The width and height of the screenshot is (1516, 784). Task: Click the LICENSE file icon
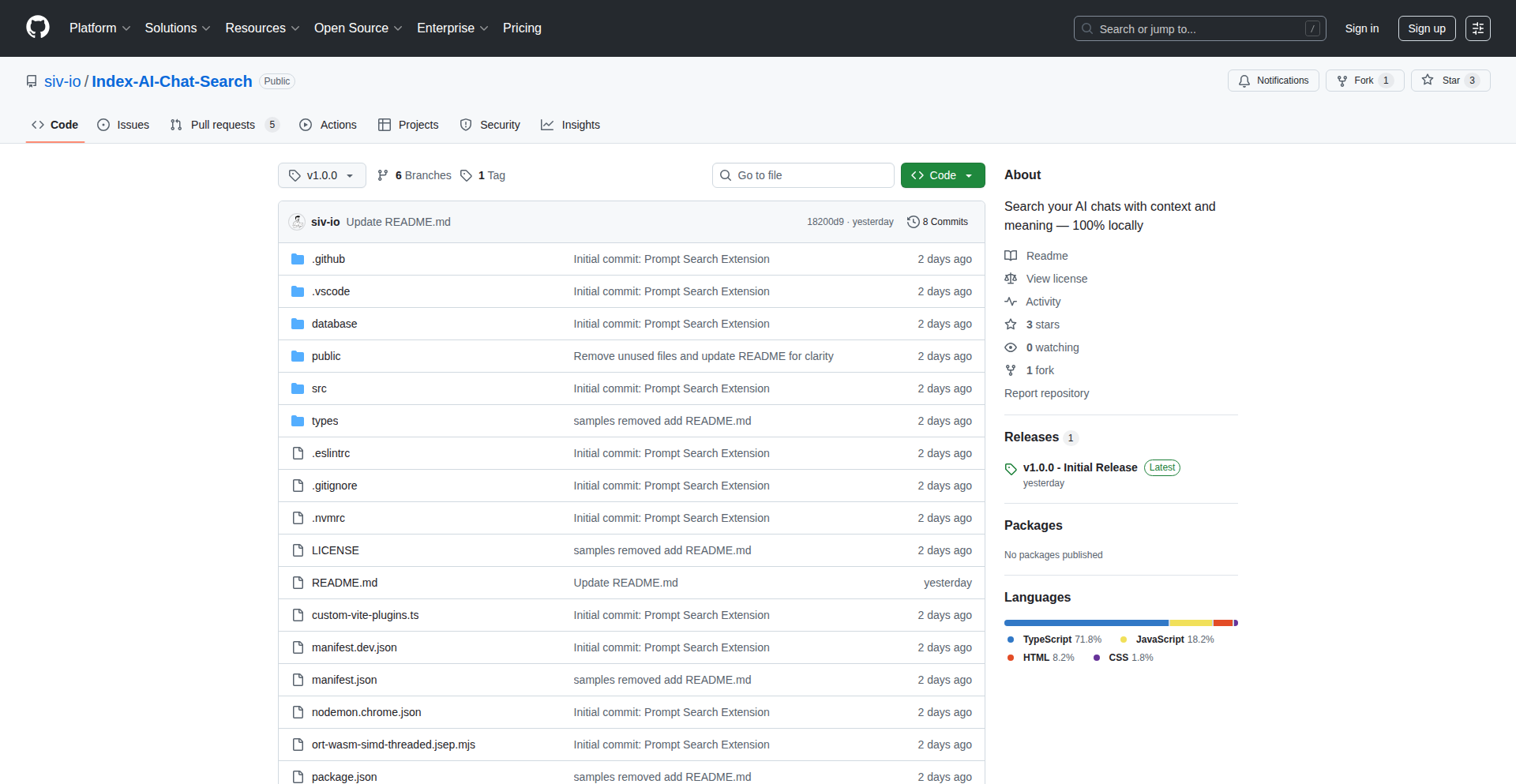click(298, 550)
